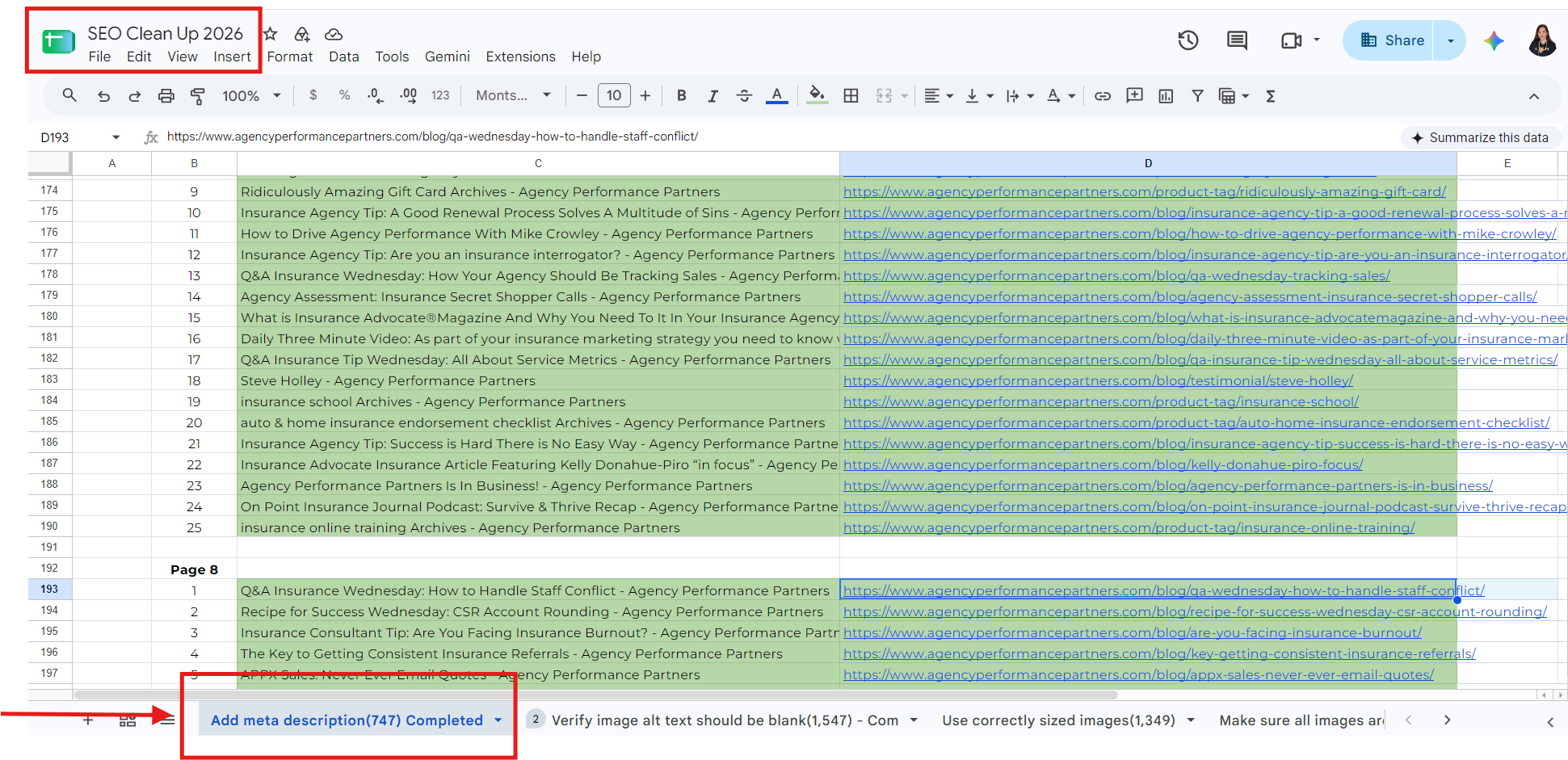Image resolution: width=1568 pixels, height=760 pixels.
Task: Create a filter
Action: tap(1197, 96)
